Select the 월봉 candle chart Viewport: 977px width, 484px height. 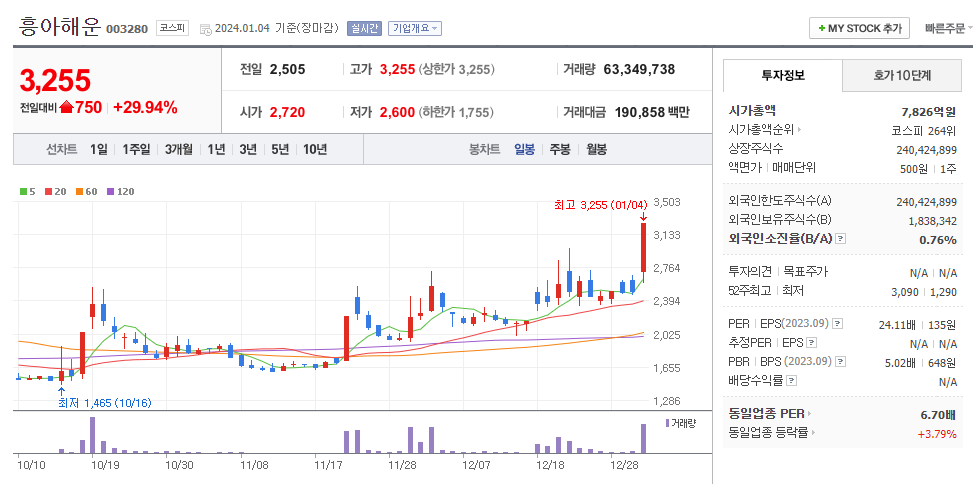tap(596, 149)
